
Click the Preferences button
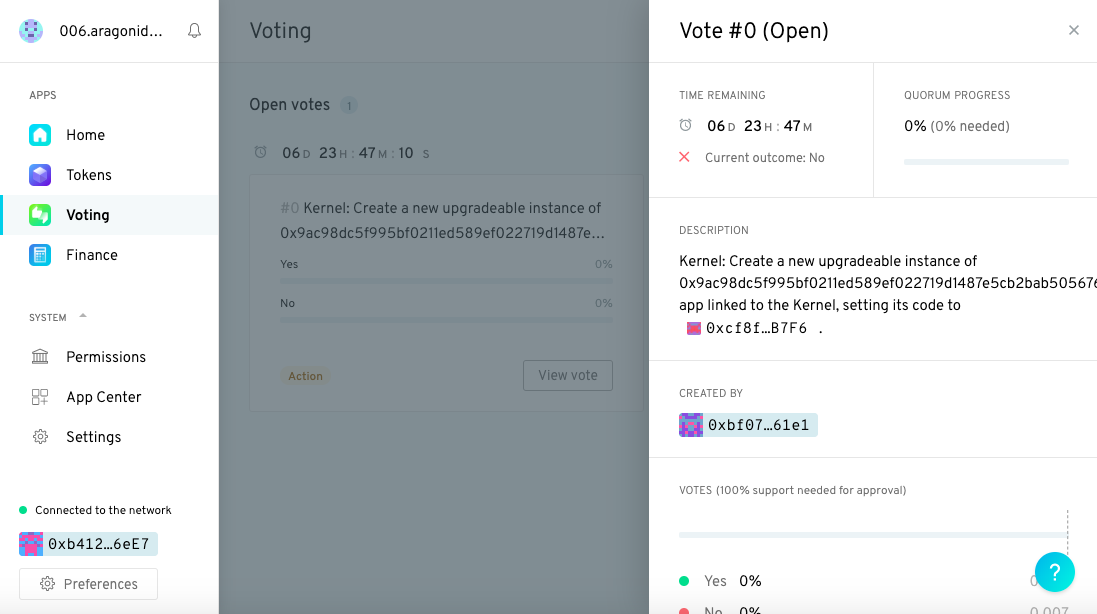coord(88,584)
